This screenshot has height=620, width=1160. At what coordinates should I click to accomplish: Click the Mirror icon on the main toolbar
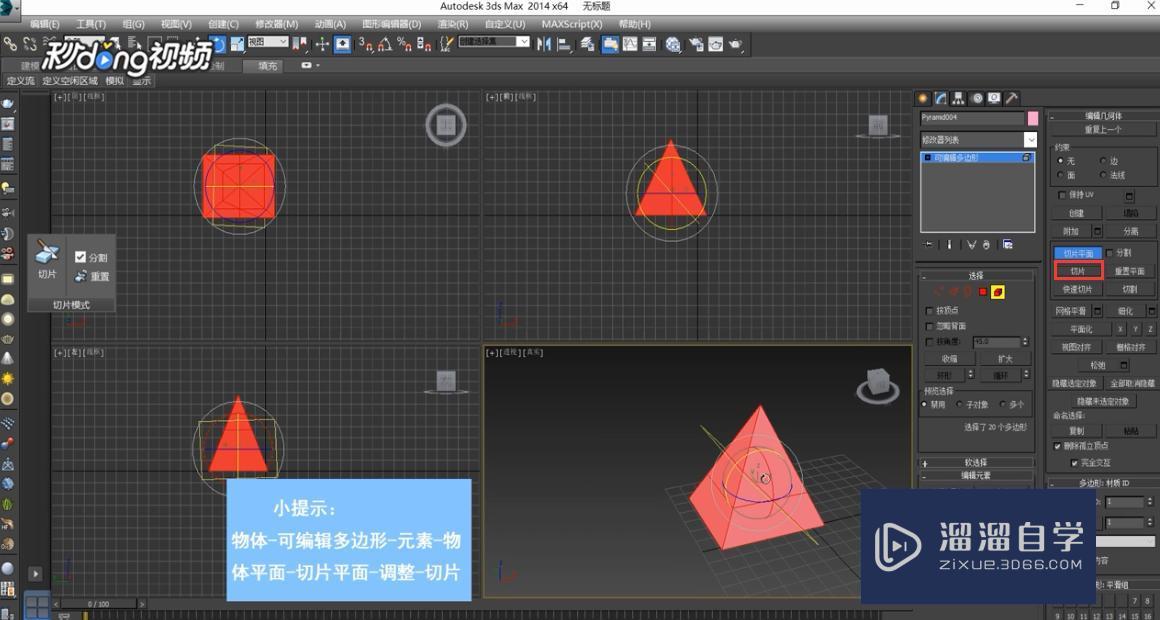click(546, 44)
